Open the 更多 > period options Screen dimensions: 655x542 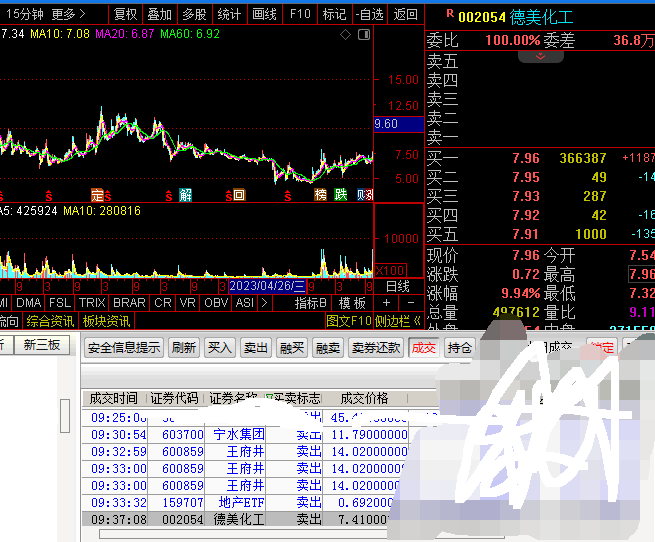[68, 15]
